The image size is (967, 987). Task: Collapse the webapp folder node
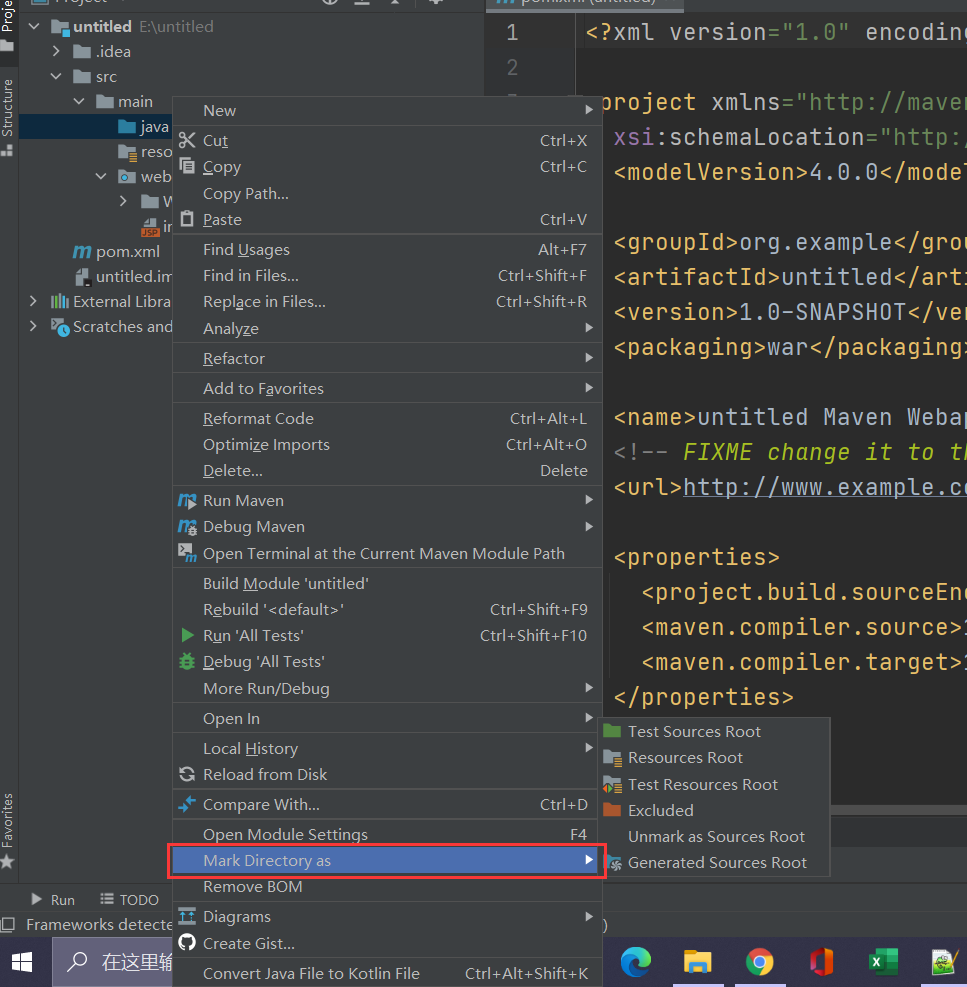tap(101, 176)
